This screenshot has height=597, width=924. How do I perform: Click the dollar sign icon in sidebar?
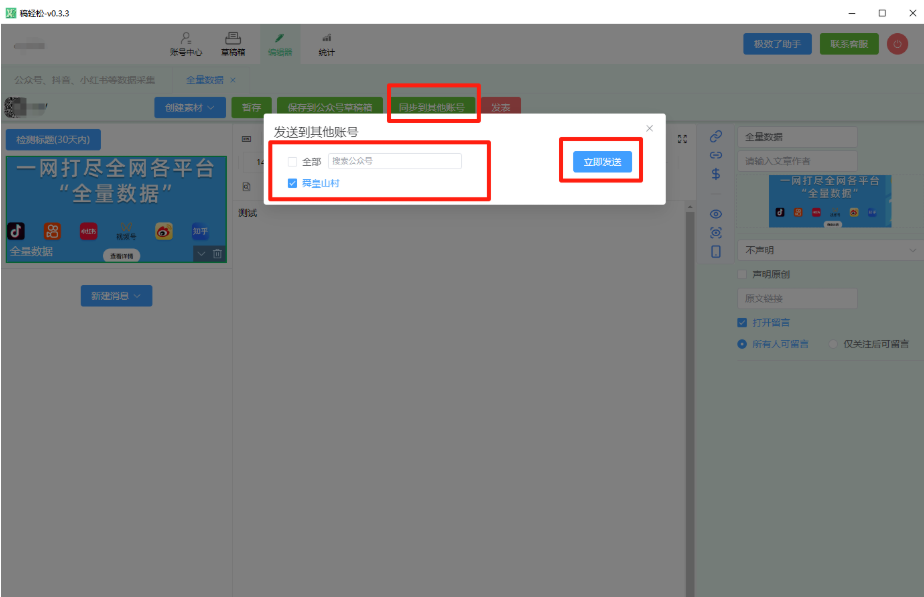(x=715, y=174)
